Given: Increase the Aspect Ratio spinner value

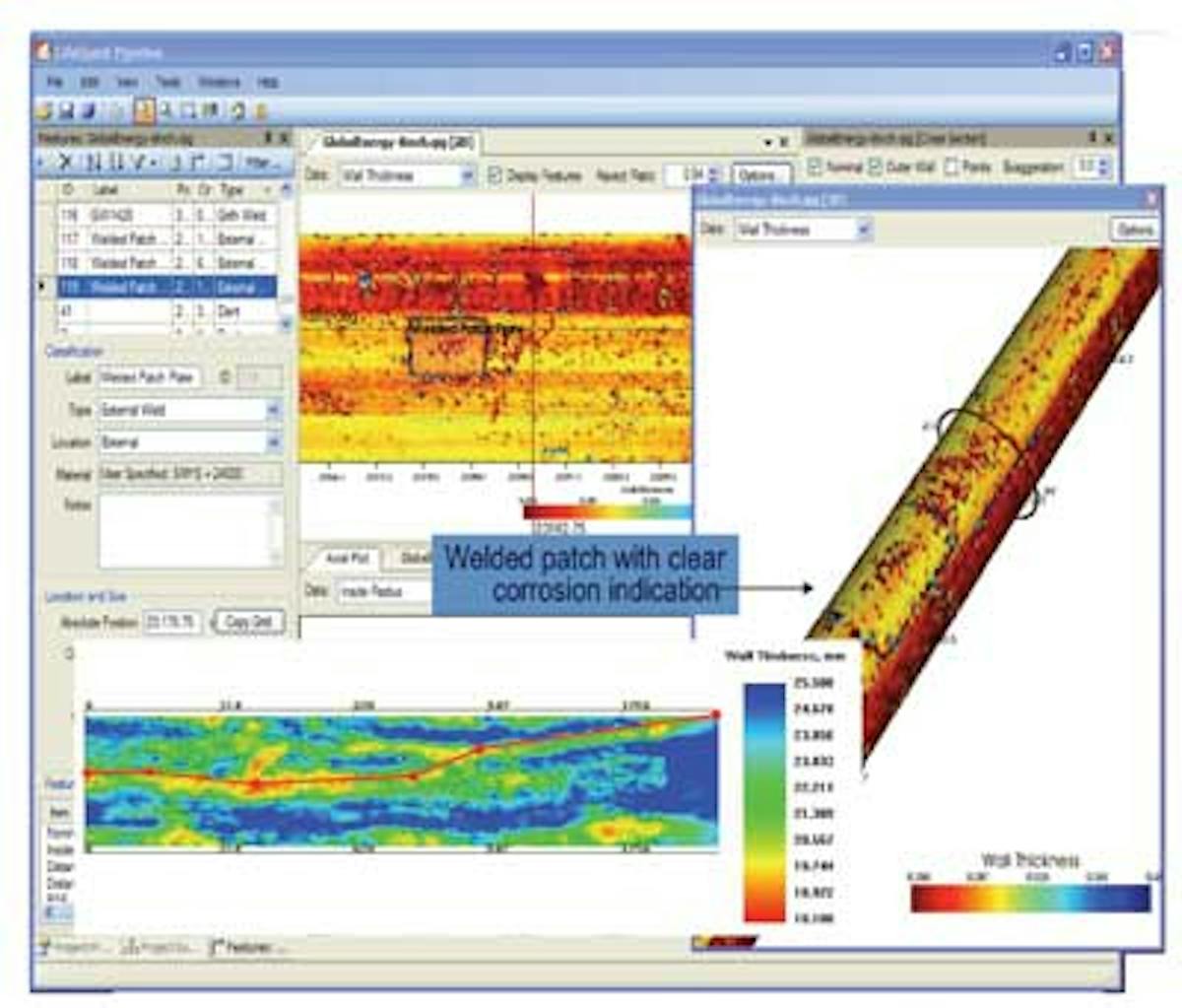Looking at the screenshot, I should [711, 169].
